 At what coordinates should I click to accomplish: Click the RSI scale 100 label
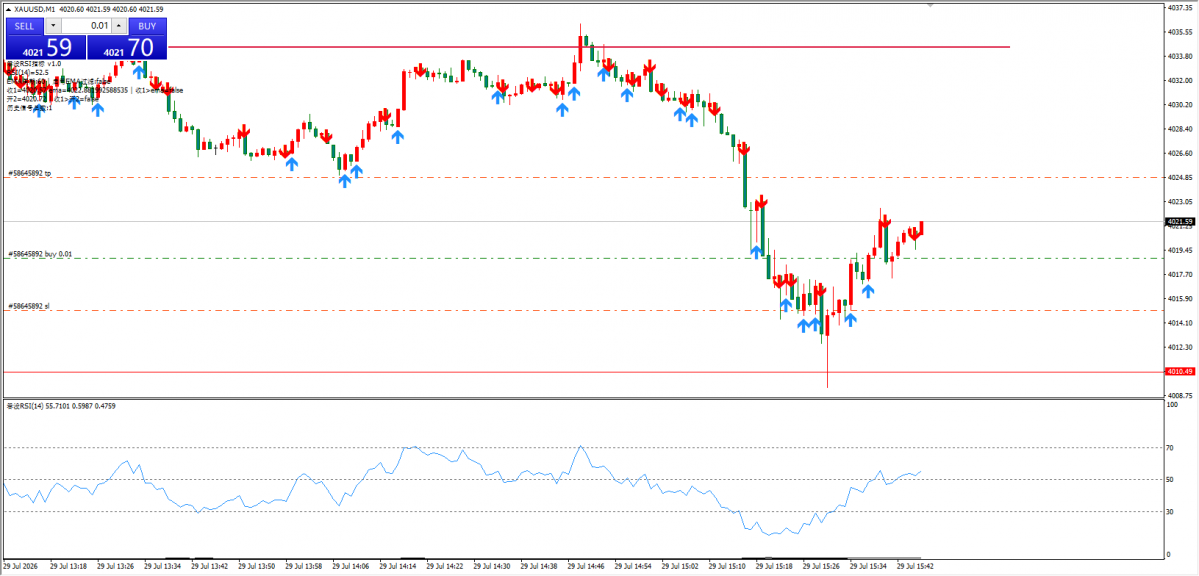[x=1172, y=404]
